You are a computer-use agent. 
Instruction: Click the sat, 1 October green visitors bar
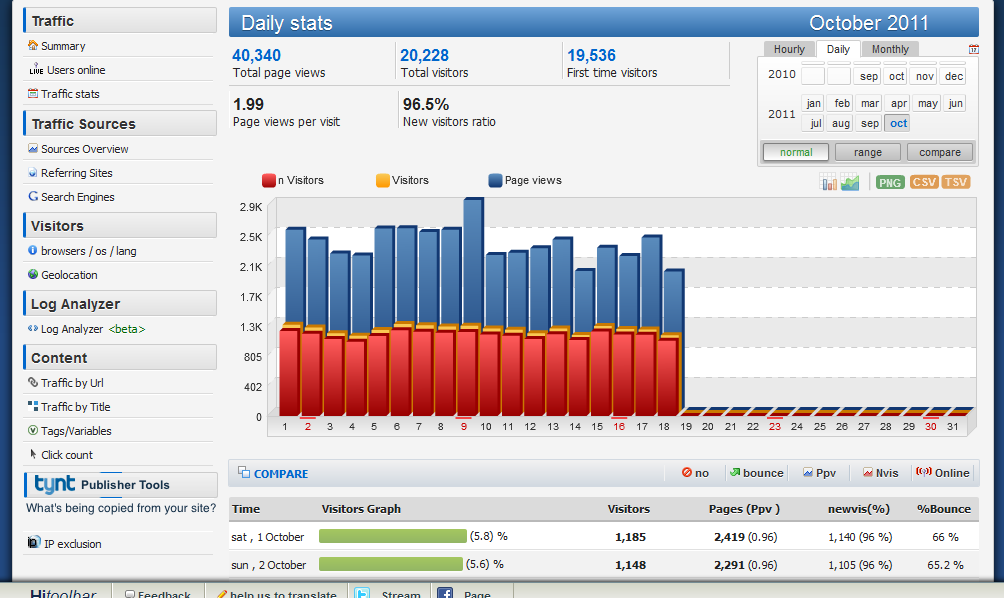393,536
